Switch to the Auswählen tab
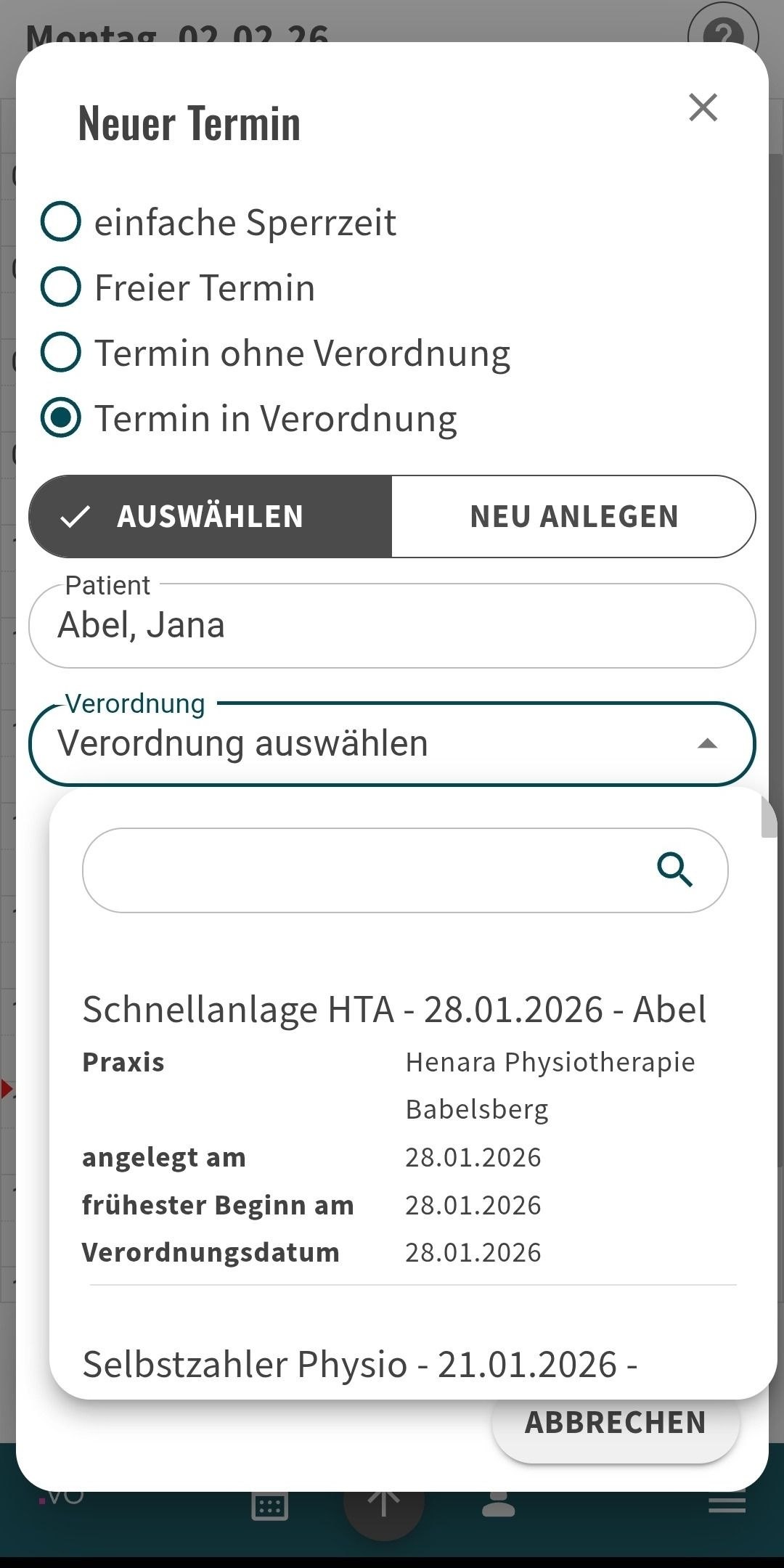Screen dimensions: 784x1568 (211, 517)
